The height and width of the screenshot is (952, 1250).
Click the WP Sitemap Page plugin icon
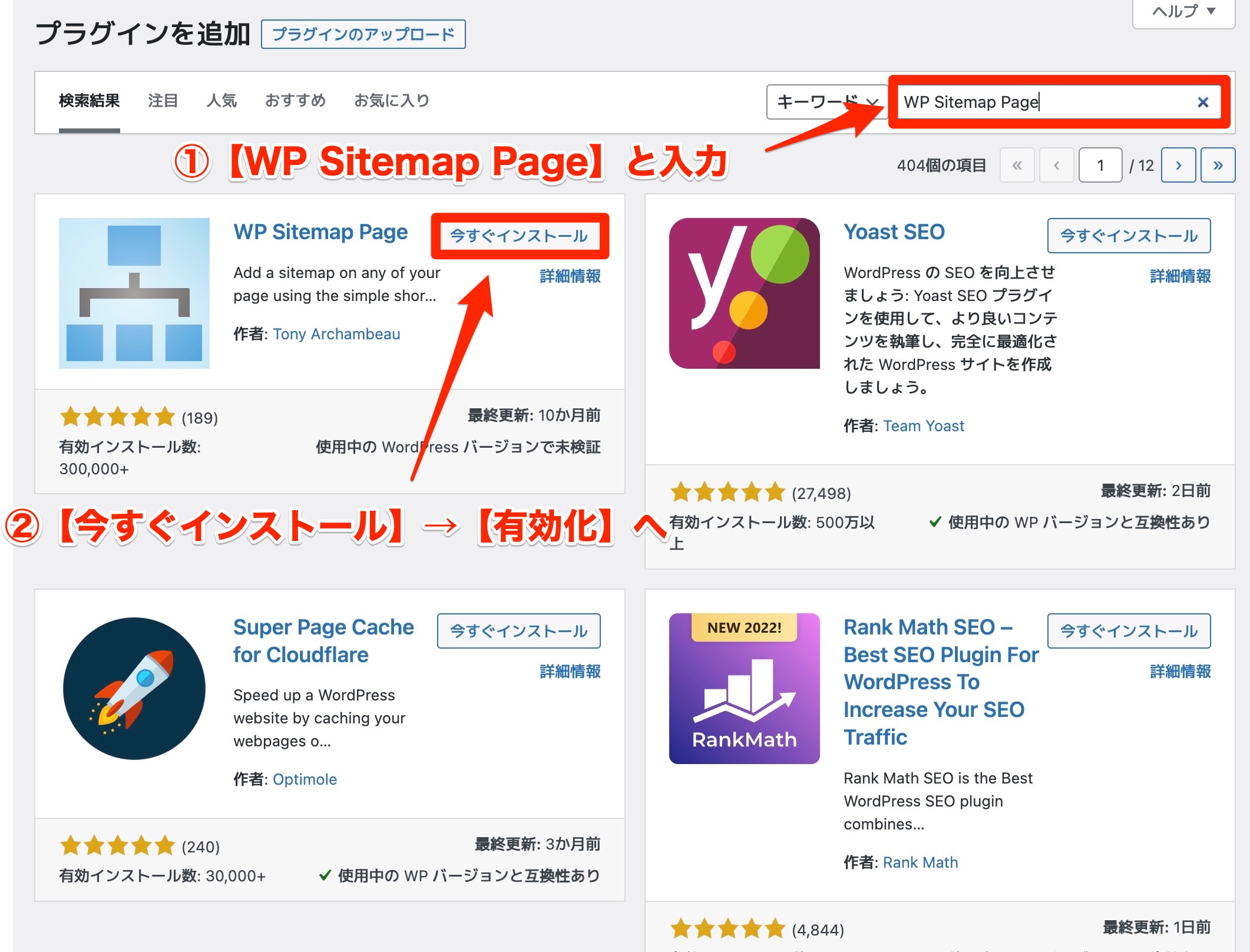pyautogui.click(x=134, y=293)
